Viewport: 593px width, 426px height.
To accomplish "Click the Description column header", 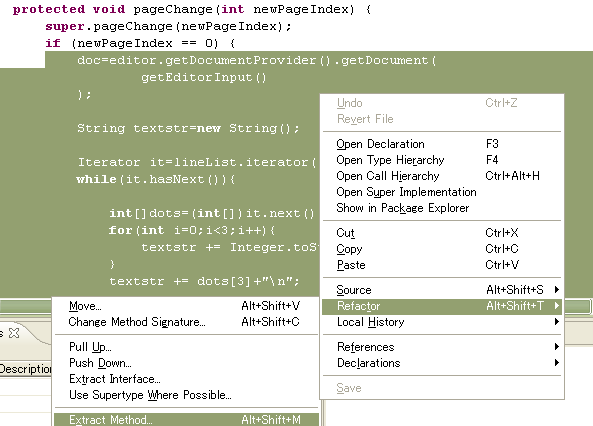I will click(26, 369).
